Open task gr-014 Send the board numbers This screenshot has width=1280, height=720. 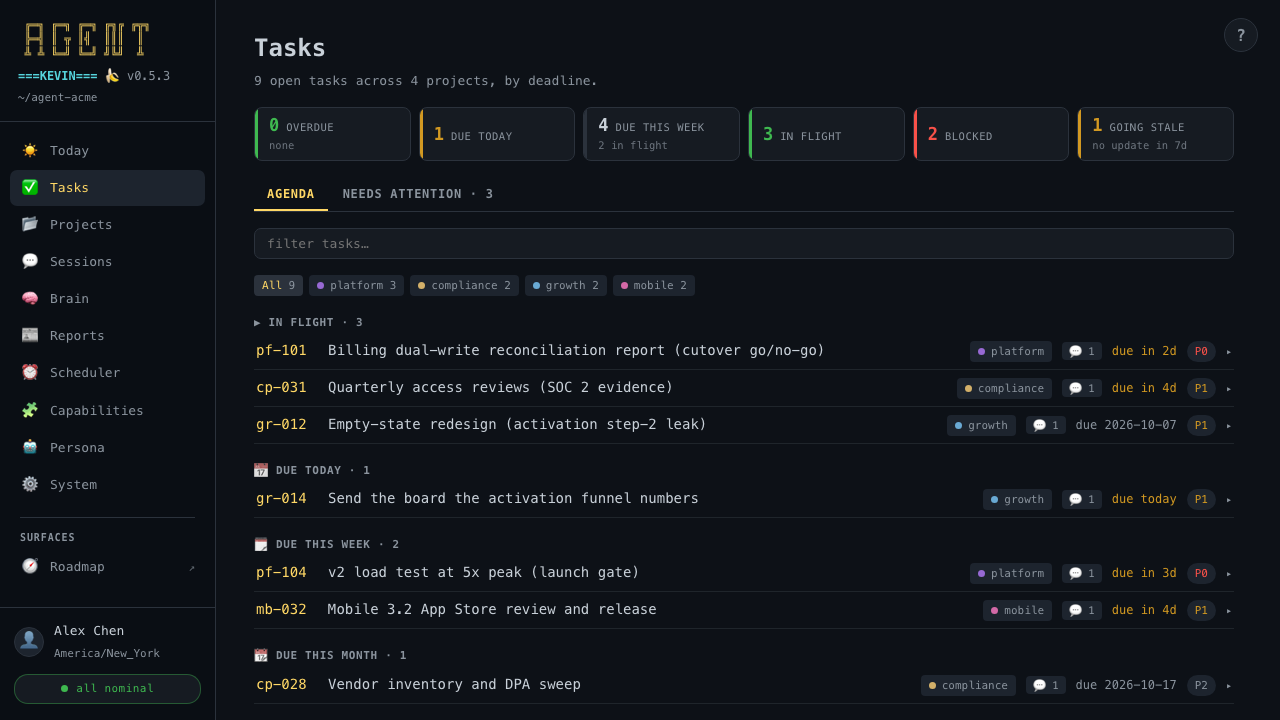744,499
